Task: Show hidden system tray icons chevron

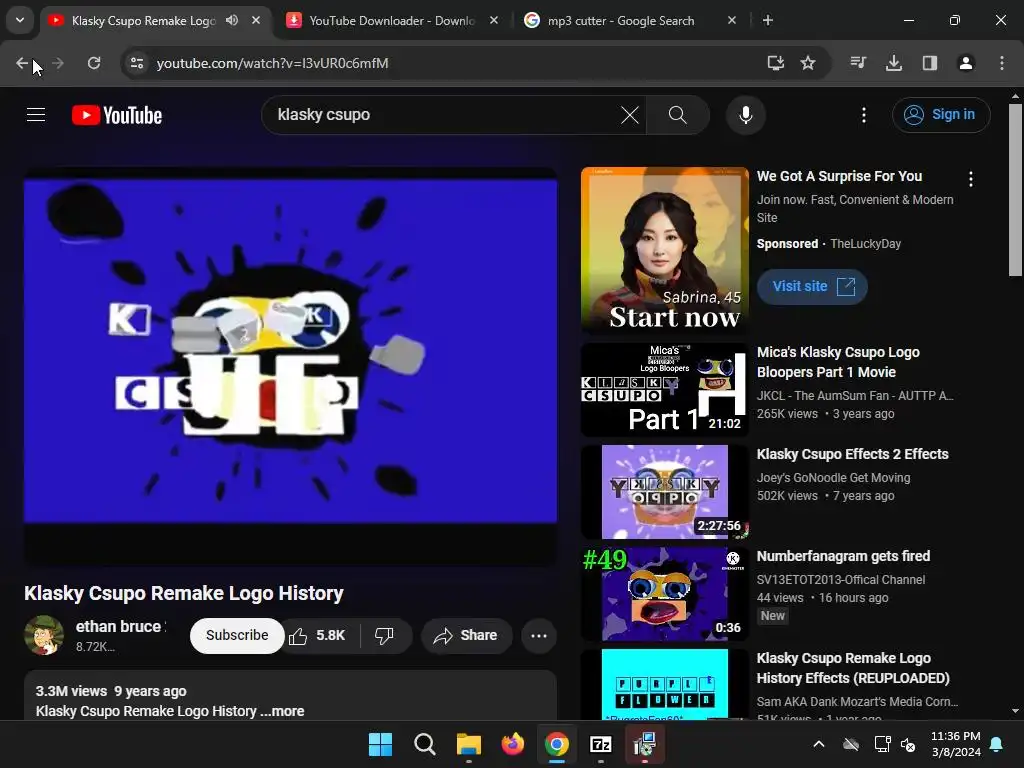Action: pyautogui.click(x=818, y=744)
